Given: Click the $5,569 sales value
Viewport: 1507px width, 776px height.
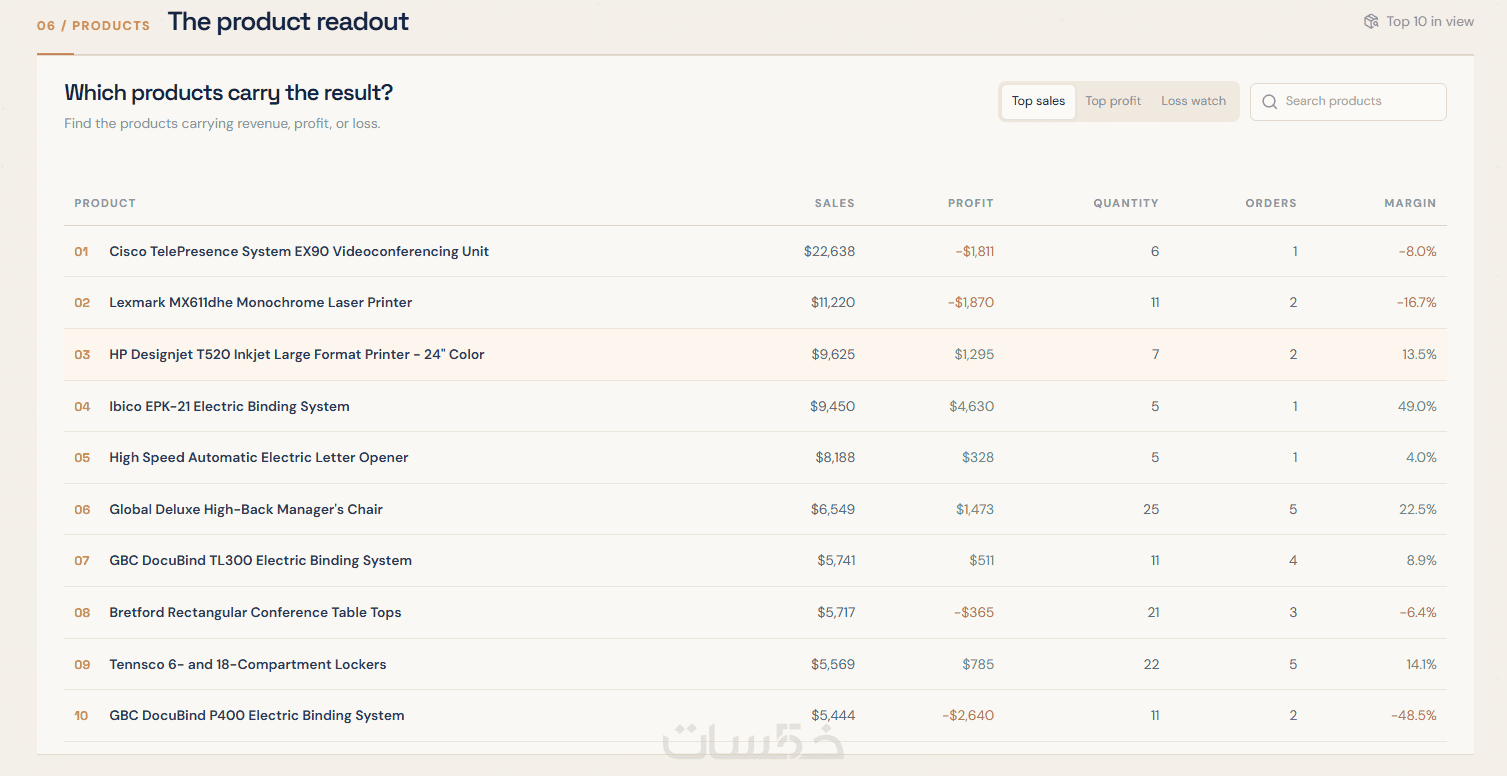Looking at the screenshot, I should 833,665.
